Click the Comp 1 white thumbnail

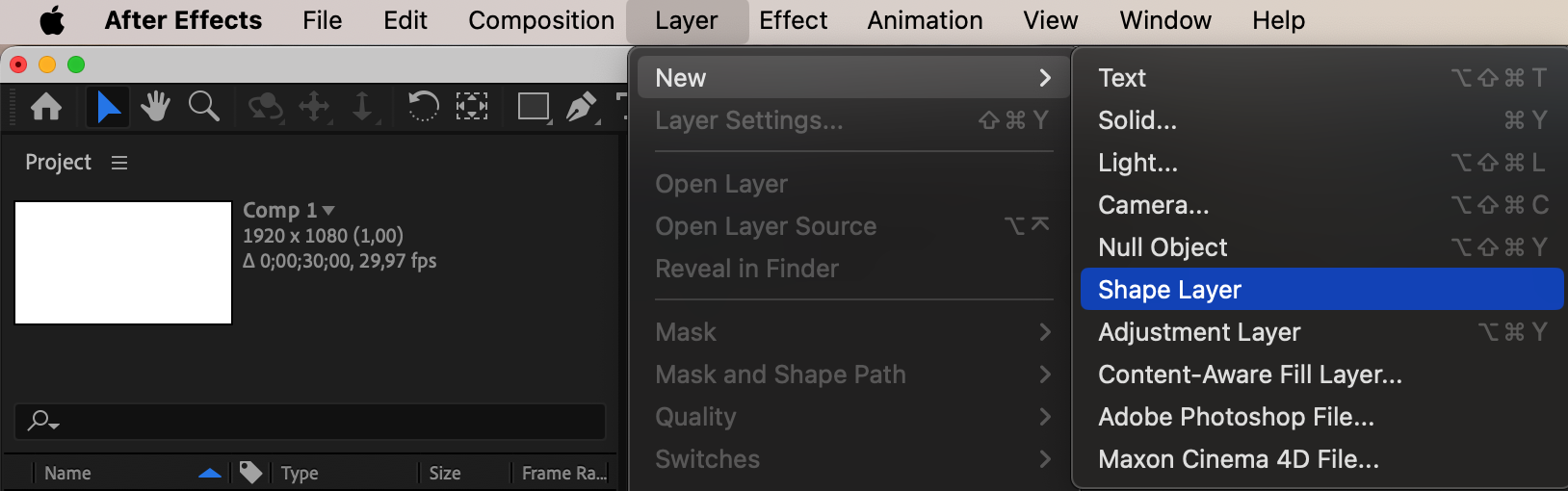123,263
